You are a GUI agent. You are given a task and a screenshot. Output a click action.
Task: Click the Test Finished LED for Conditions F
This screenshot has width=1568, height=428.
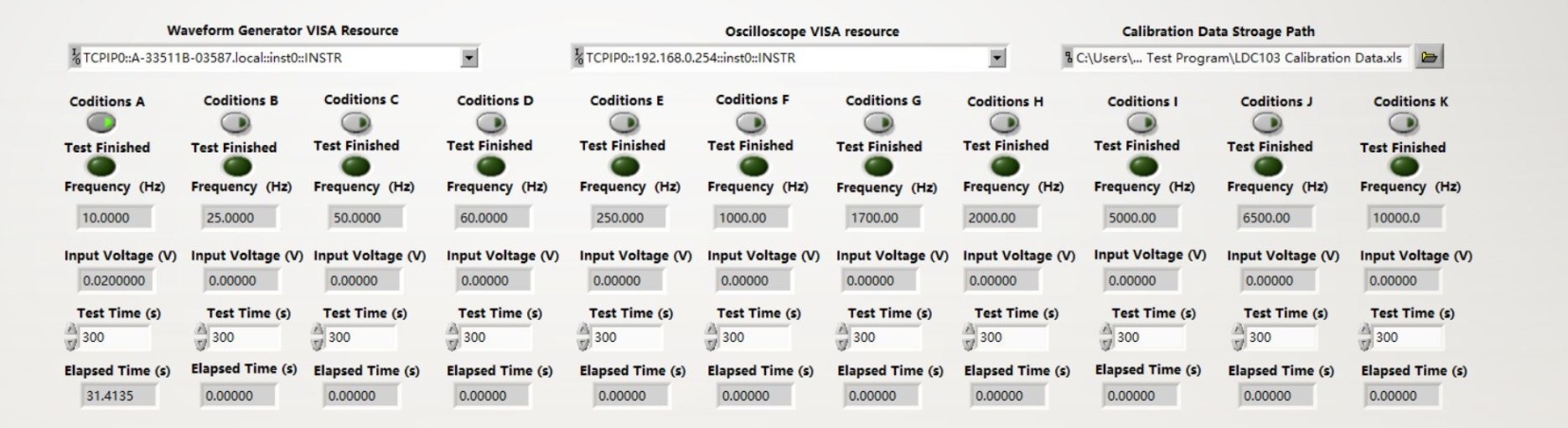[x=753, y=167]
